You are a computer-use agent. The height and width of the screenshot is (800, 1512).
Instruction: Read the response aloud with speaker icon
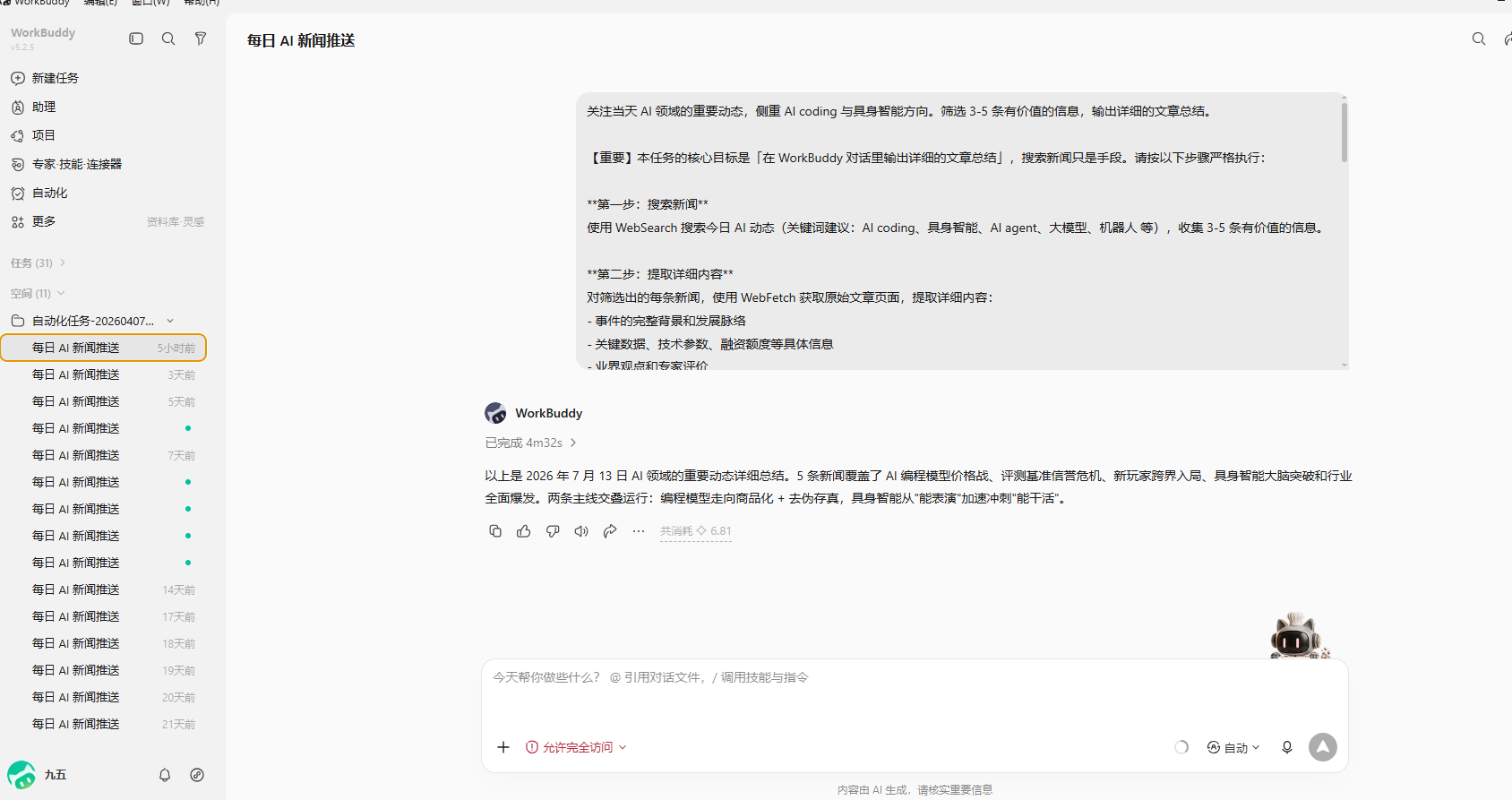tap(581, 531)
